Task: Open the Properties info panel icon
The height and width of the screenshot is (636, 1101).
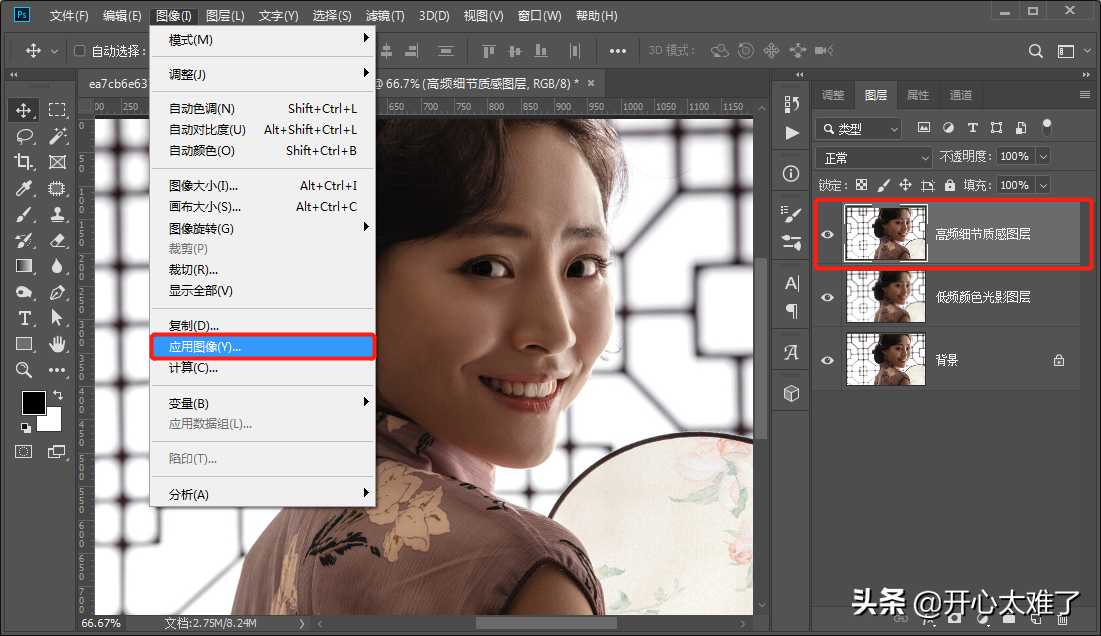Action: tap(791, 173)
